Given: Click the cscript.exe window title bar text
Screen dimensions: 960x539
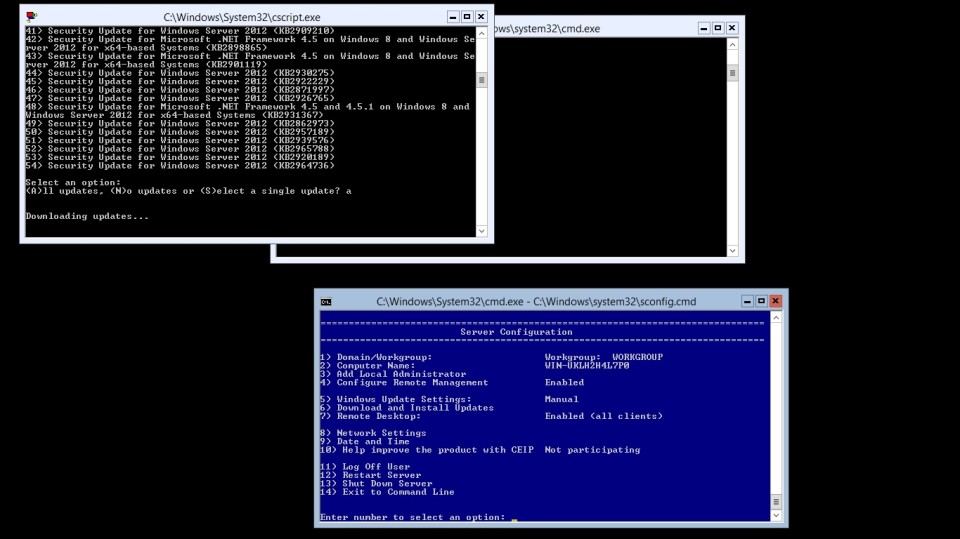Looking at the screenshot, I should click(242, 17).
